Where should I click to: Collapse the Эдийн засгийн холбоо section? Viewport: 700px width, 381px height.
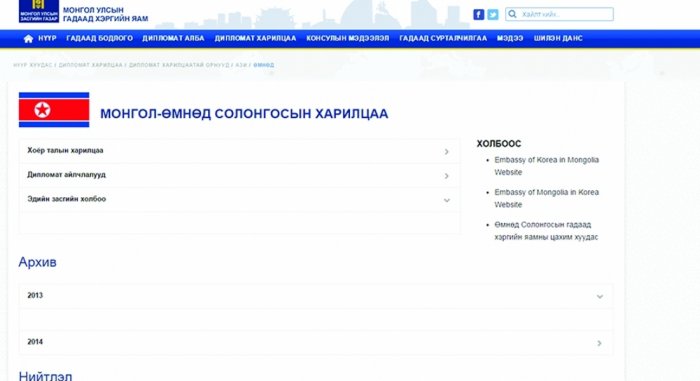239,199
